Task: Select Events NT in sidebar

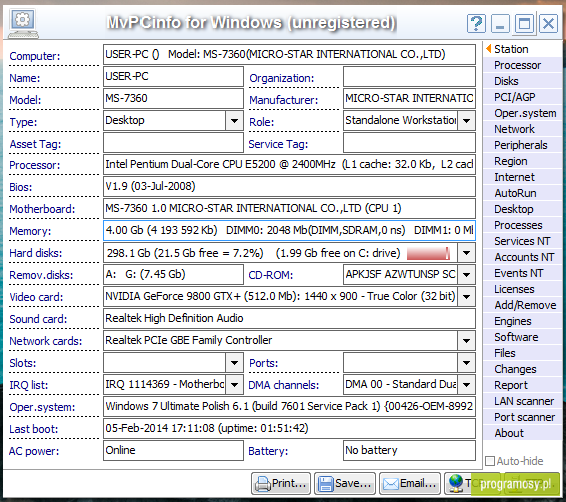Action: pos(522,273)
